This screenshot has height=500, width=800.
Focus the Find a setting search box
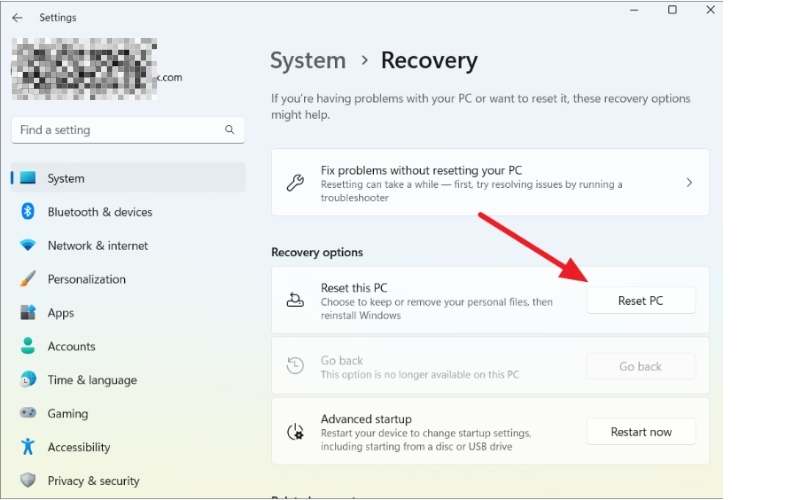[x=120, y=130]
